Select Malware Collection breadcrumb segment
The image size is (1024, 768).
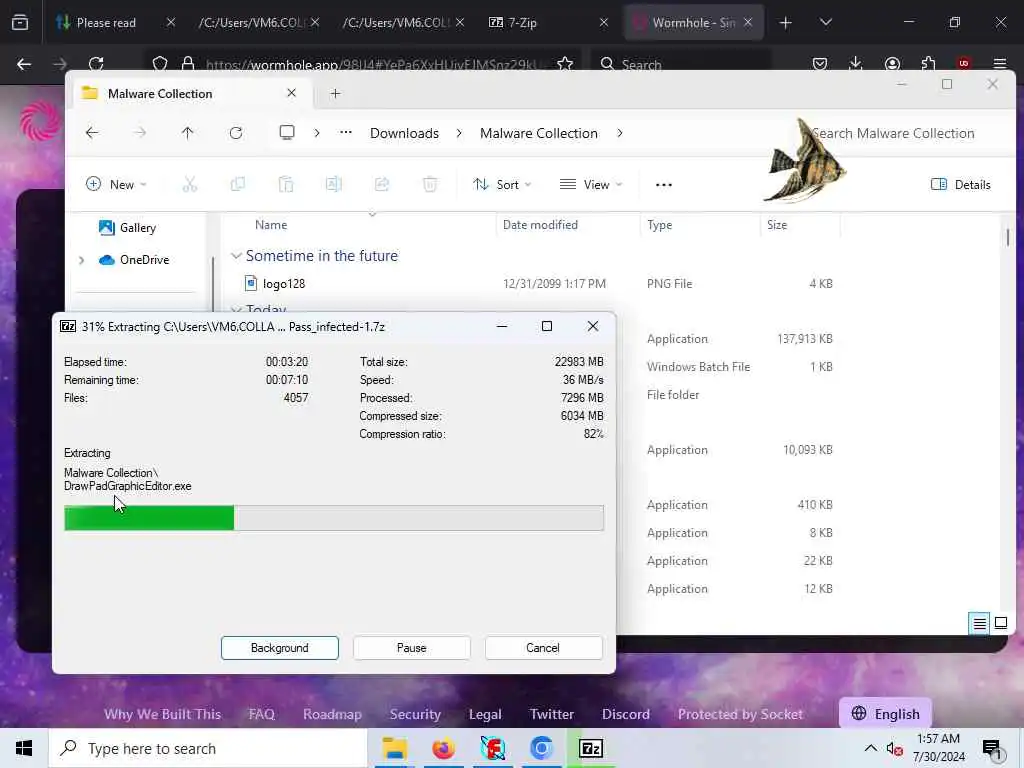[539, 133]
